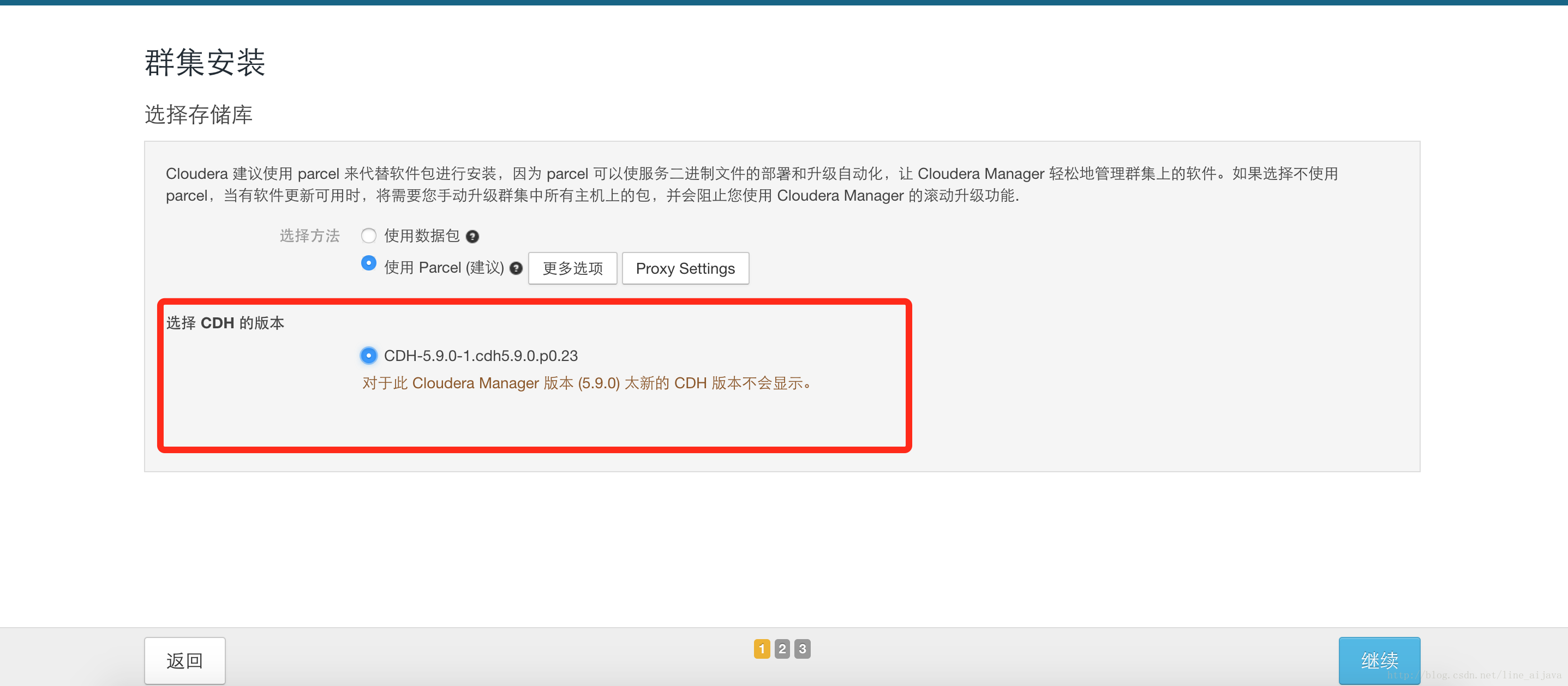Go to wizard step 3 indicator
The width and height of the screenshot is (1568, 686).
tap(802, 649)
